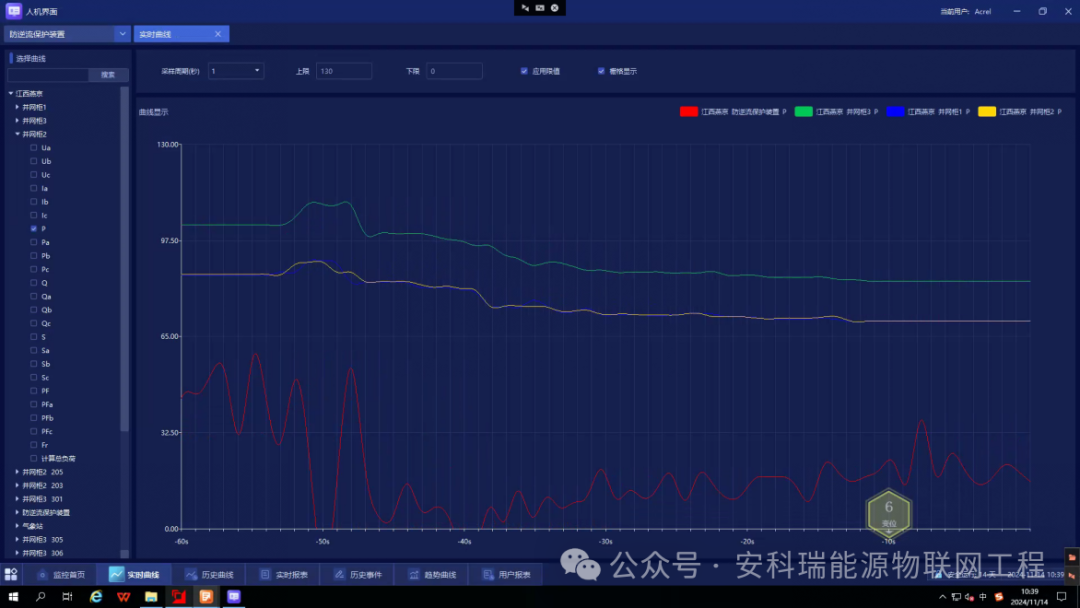This screenshot has height=608, width=1080.
Task: Click the 搜索 button
Action: [108, 74]
